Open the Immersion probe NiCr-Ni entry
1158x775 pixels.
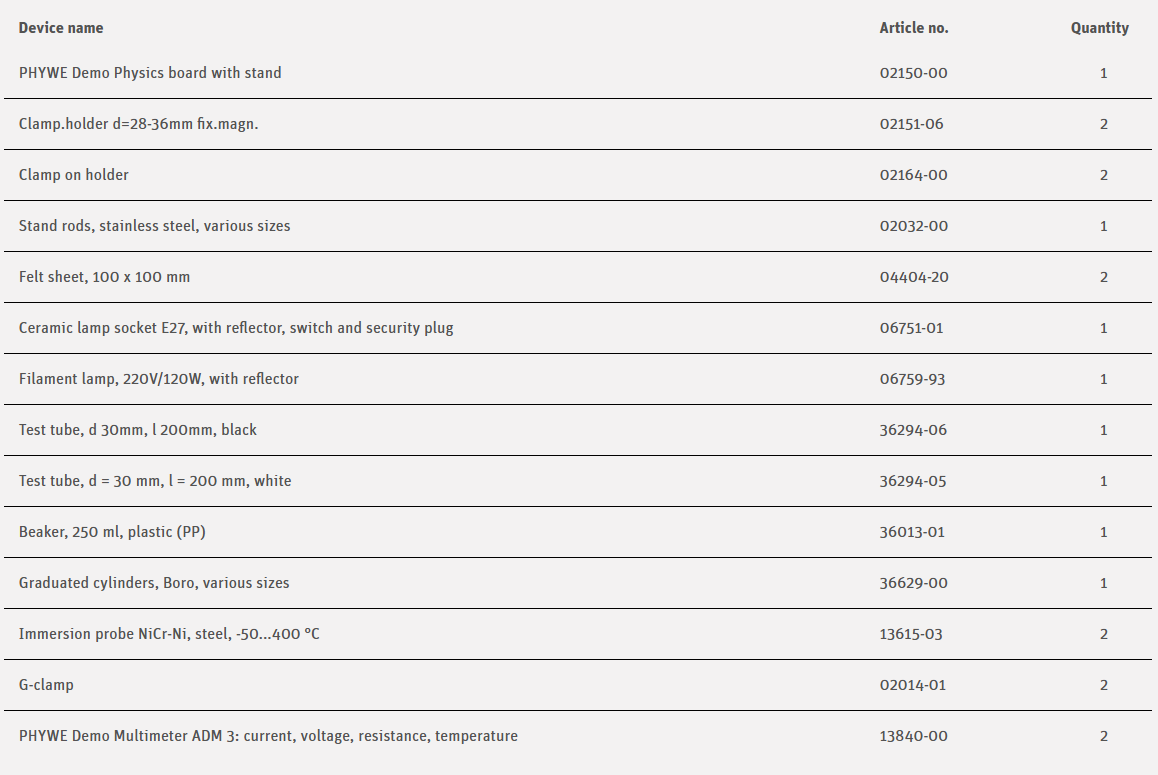coord(169,634)
